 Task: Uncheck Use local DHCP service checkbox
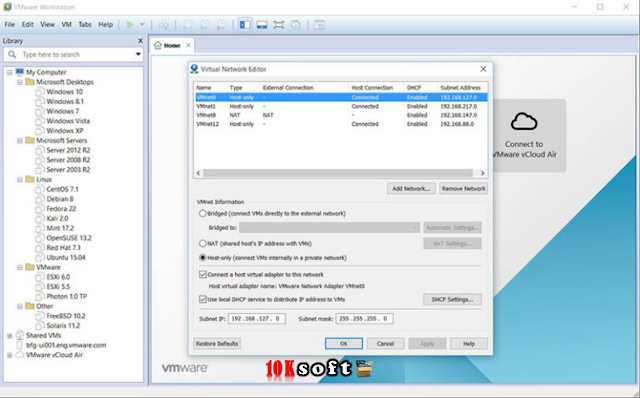202,299
